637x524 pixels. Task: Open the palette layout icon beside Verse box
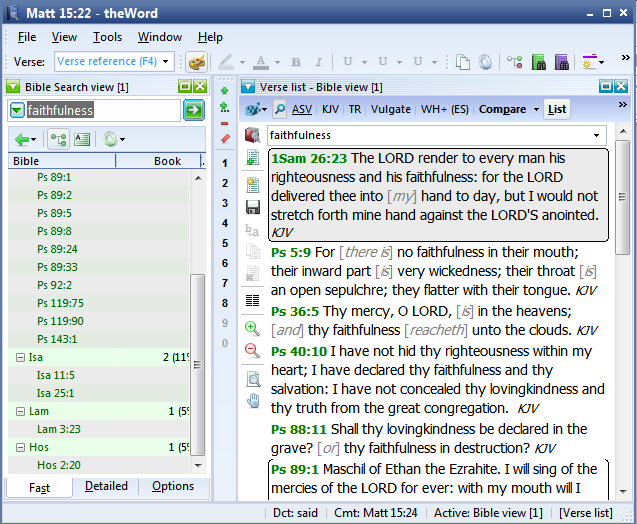coord(197,62)
